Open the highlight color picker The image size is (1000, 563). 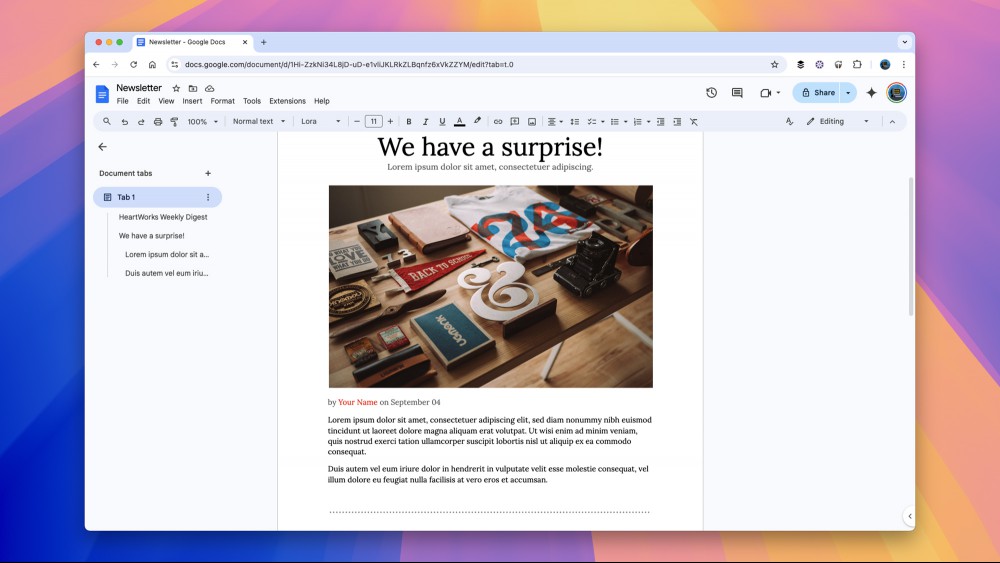[477, 121]
